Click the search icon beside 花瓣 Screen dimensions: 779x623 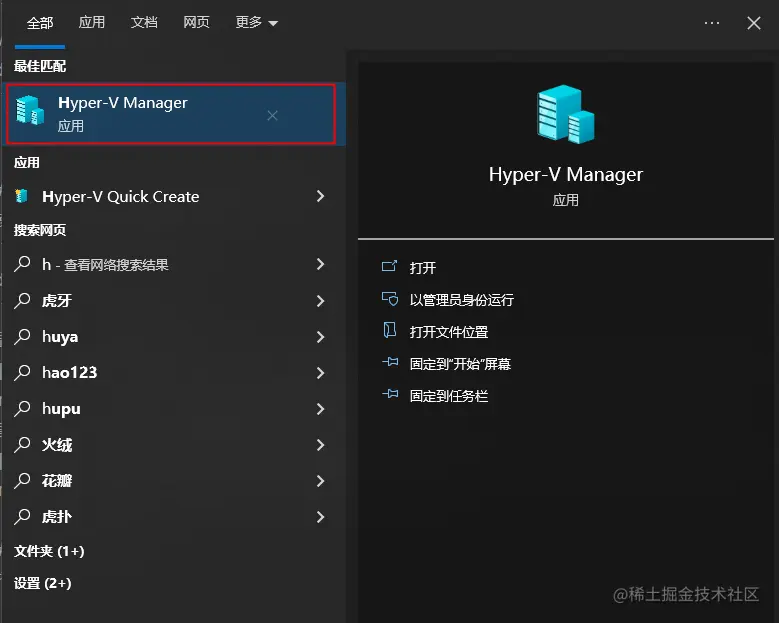[x=22, y=480]
